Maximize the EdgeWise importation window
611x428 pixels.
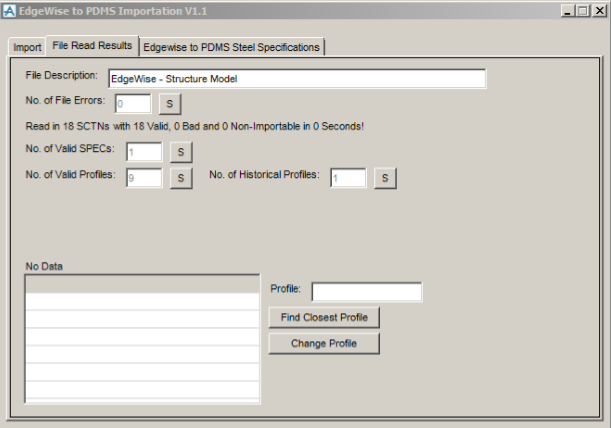(x=583, y=11)
